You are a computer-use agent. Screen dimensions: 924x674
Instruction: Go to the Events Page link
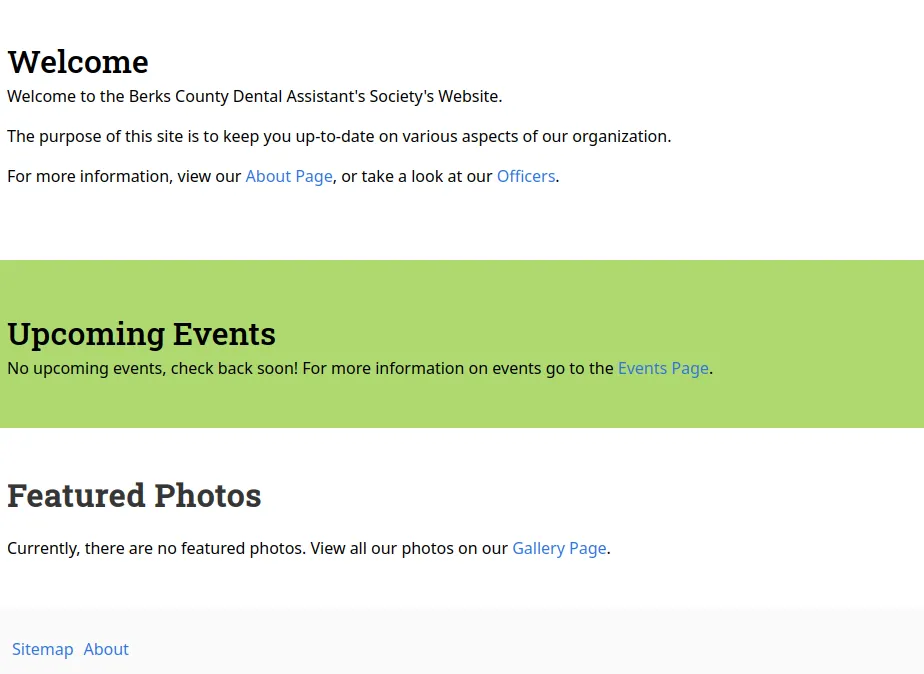point(663,369)
